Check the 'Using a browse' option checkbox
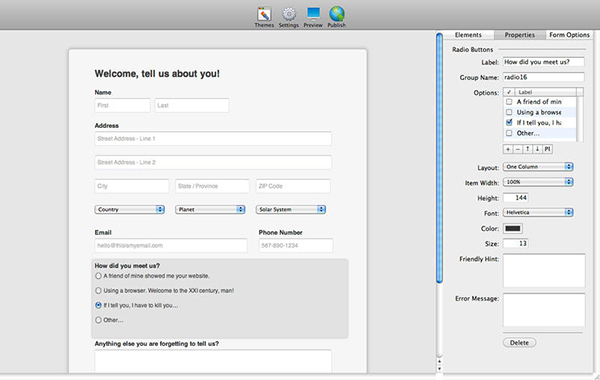The height and width of the screenshot is (380, 600). point(509,112)
